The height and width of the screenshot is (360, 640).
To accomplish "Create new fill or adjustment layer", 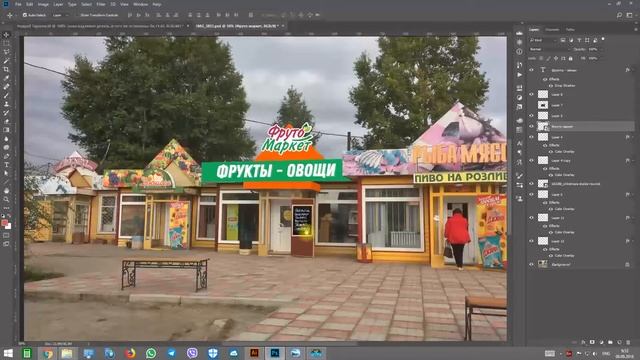I will point(601,342).
